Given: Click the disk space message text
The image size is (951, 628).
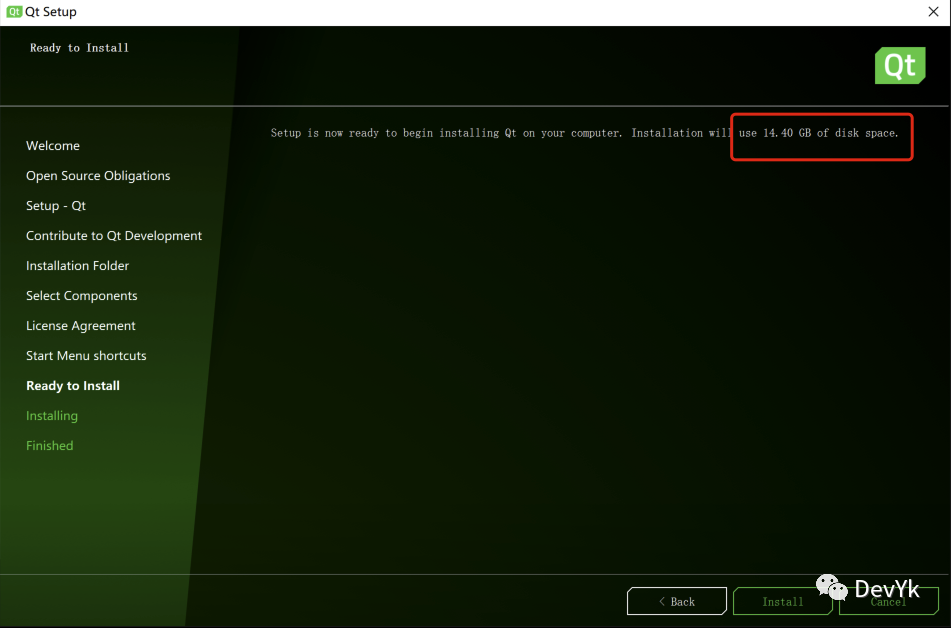Looking at the screenshot, I should pos(584,133).
